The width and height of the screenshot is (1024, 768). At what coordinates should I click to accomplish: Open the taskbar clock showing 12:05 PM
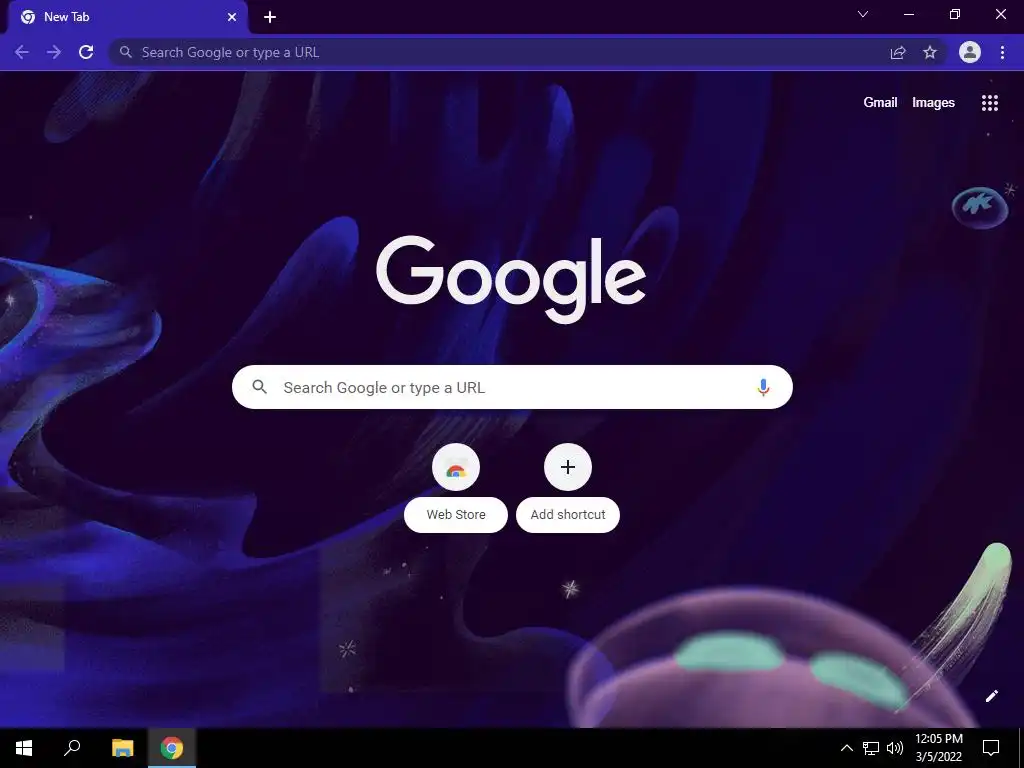coord(938,748)
